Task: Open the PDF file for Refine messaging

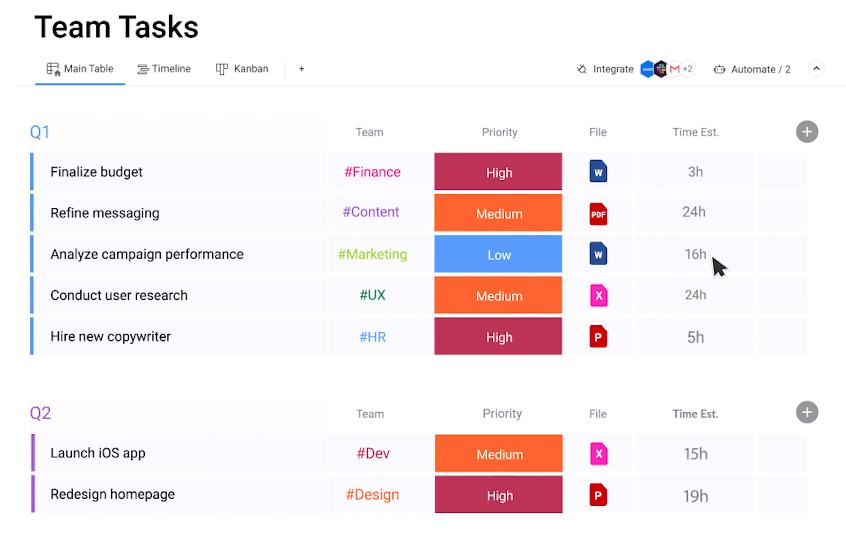Action: 598,213
